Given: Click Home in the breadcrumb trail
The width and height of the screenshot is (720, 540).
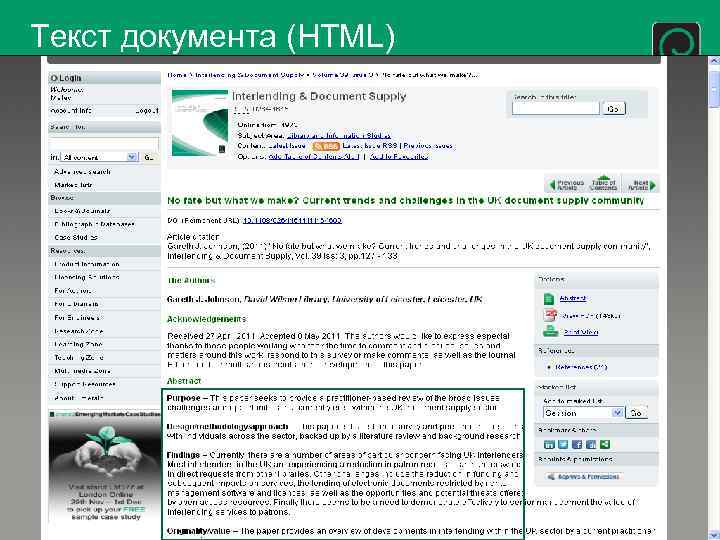Looking at the screenshot, I should tap(177, 75).
